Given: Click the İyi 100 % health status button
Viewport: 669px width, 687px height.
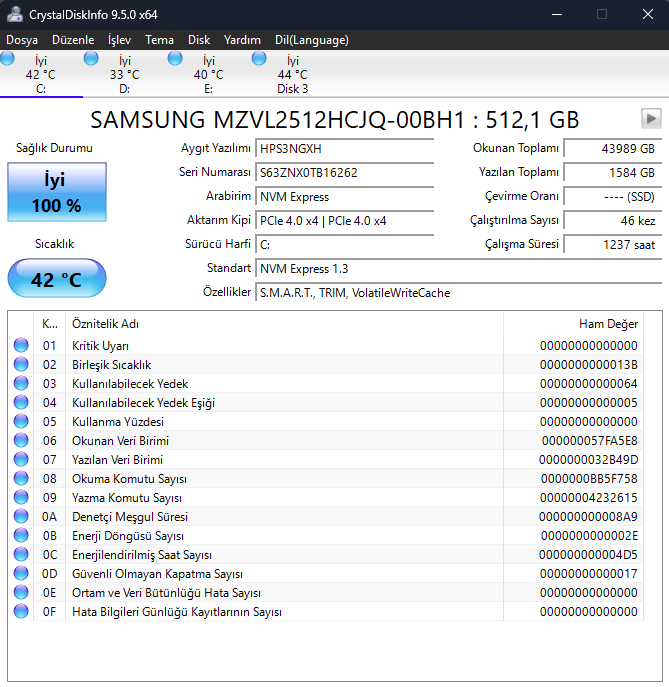Looking at the screenshot, I should [56, 193].
